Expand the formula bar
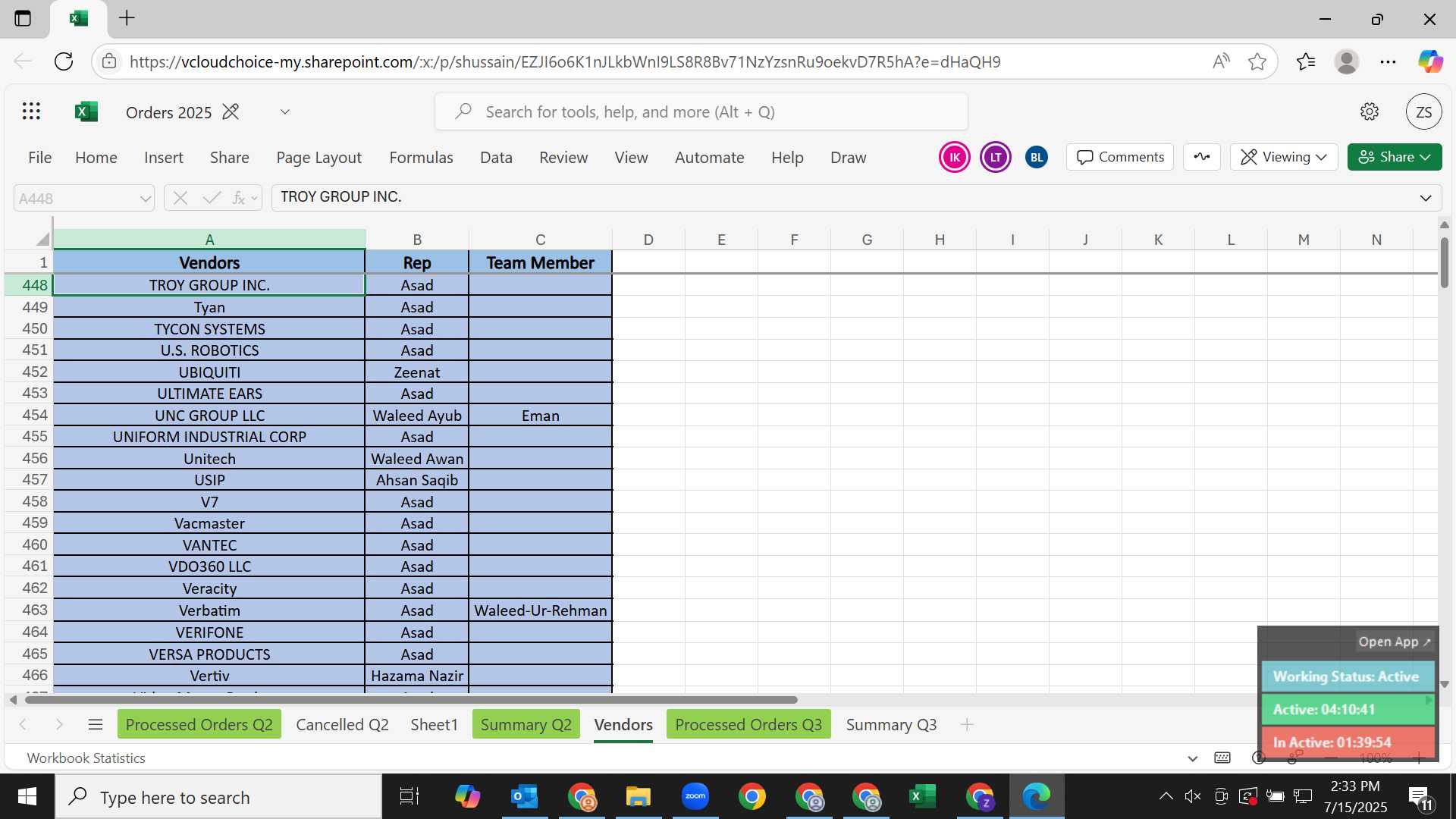1456x819 pixels. pos(1426,198)
